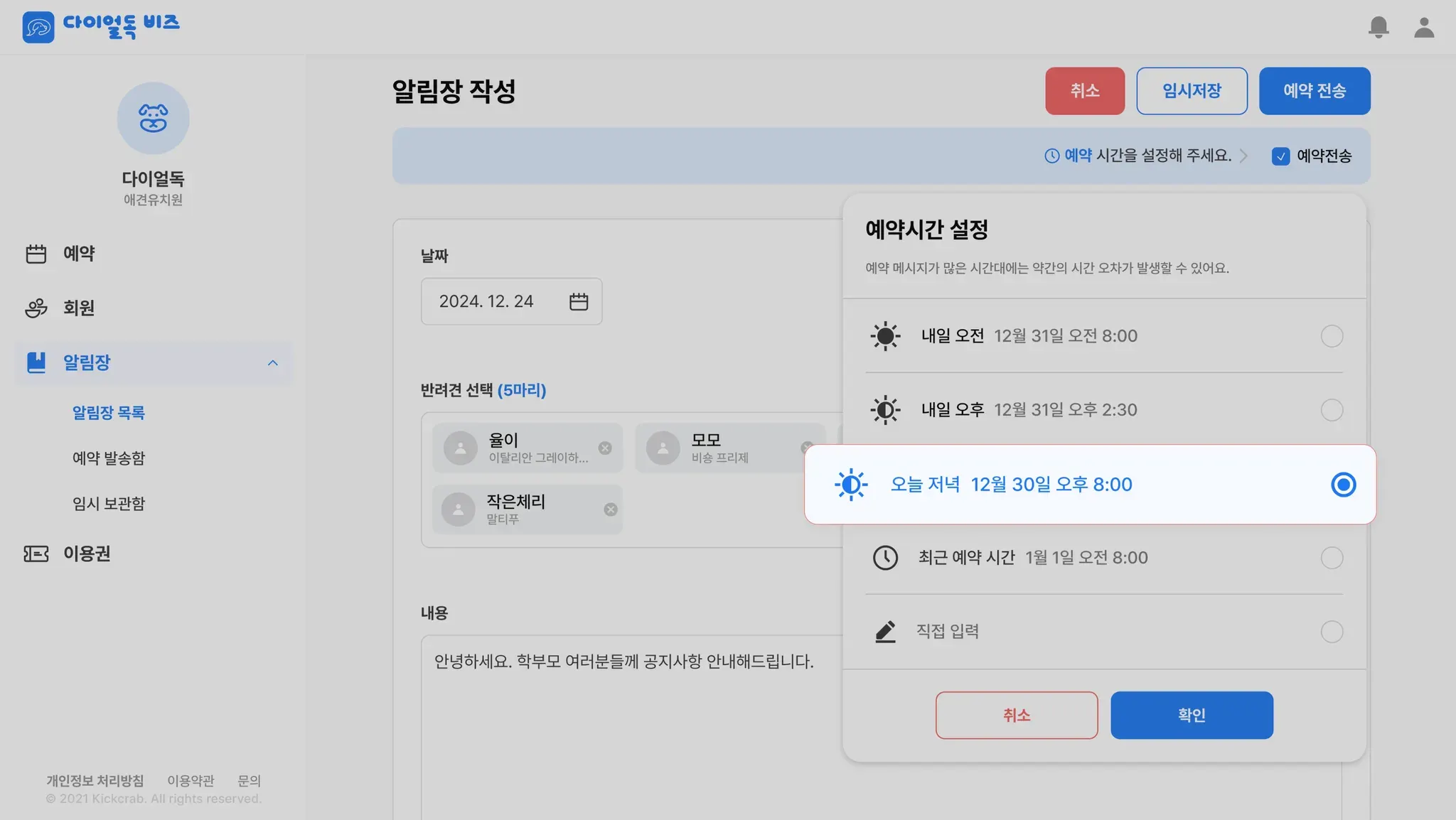This screenshot has height=820, width=1456.
Task: Open the user profile icon
Action: 1423,27
